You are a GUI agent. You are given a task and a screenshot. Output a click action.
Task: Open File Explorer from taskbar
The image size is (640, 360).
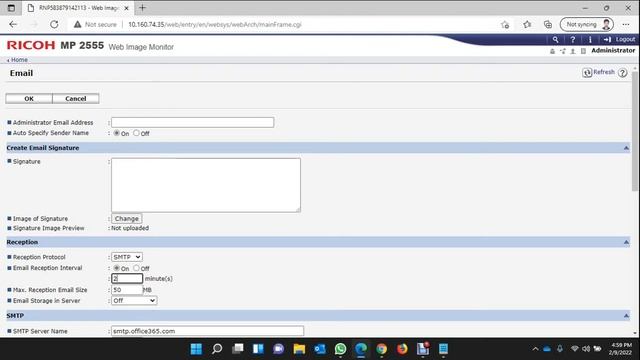click(299, 349)
